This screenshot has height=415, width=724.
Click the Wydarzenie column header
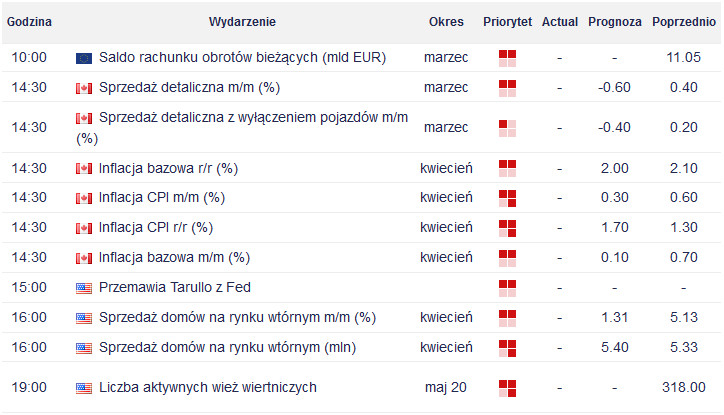pos(242,22)
